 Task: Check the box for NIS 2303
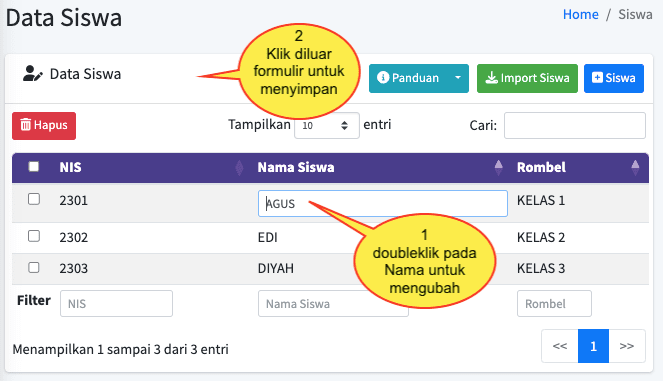(x=34, y=268)
